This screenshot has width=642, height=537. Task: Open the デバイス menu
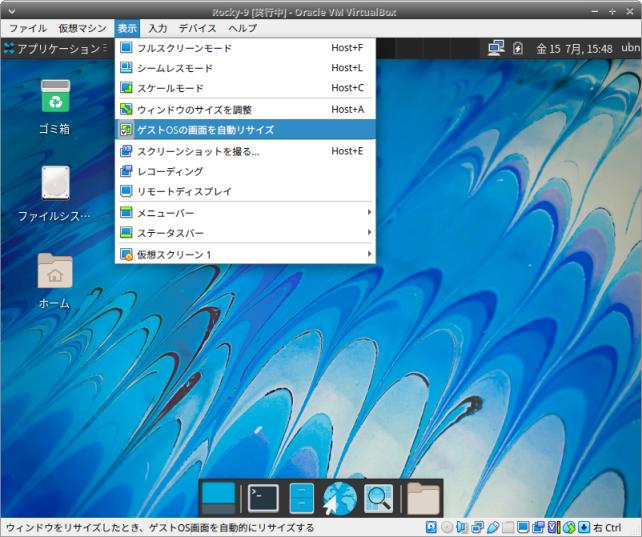pos(197,28)
